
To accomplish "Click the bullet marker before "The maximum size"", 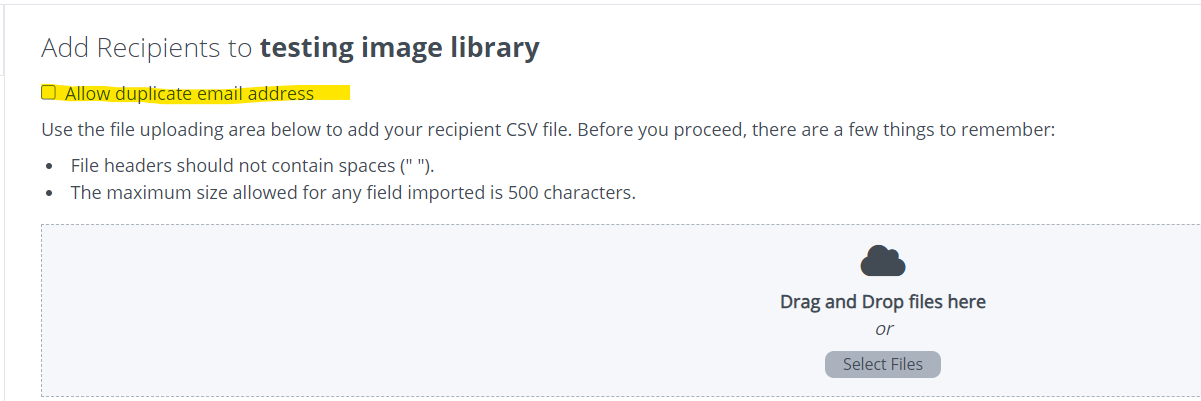I will point(49,194).
